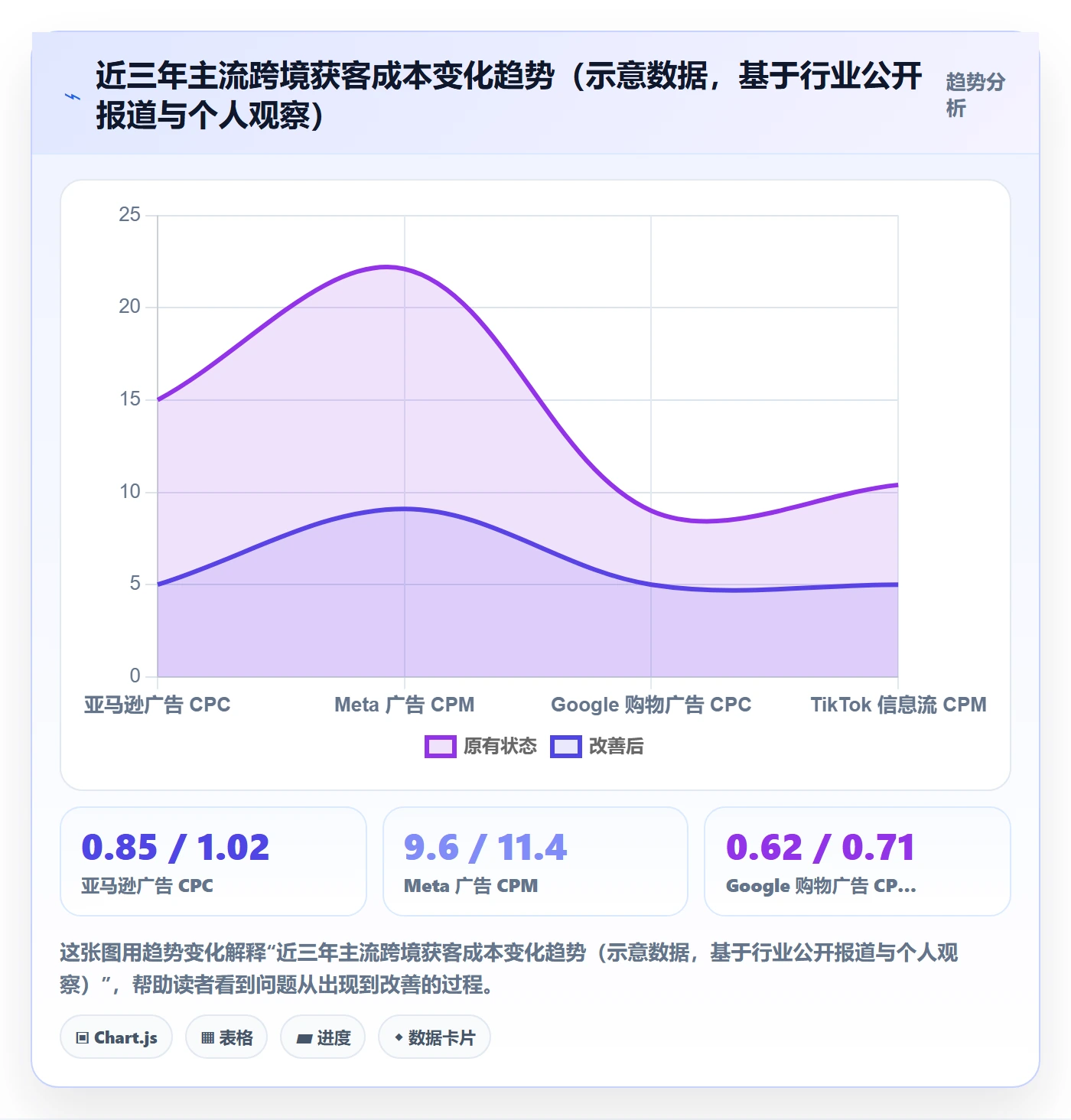The height and width of the screenshot is (1120, 1071).
Task: Click the 0.62 / 0.71 value
Action: coord(821,848)
